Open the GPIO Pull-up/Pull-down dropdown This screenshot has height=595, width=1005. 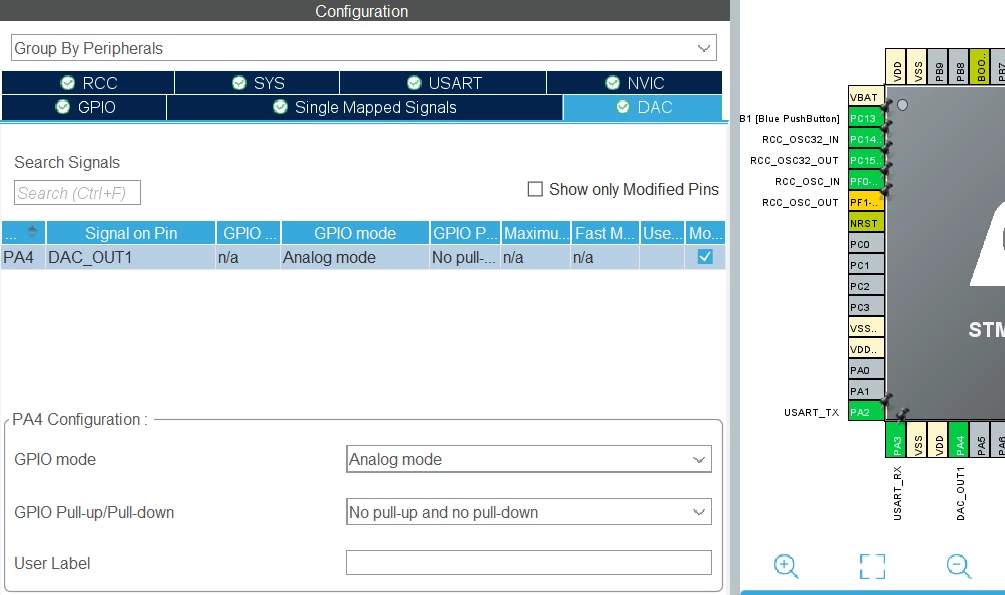point(529,512)
